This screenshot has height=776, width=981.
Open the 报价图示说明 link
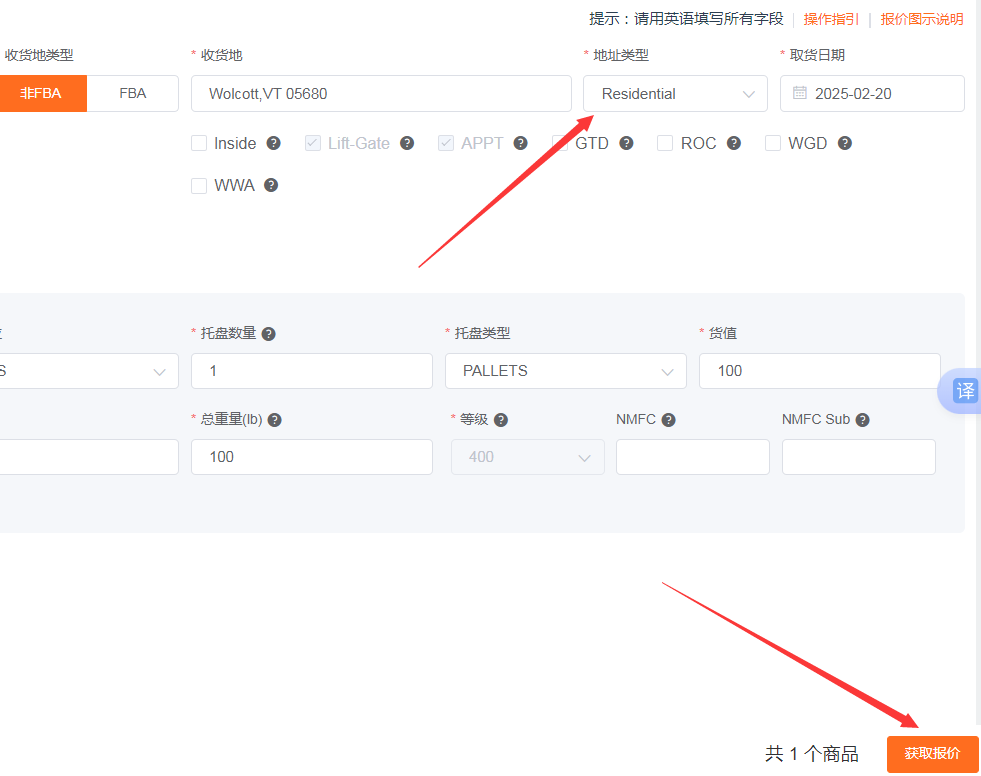[x=922, y=19]
